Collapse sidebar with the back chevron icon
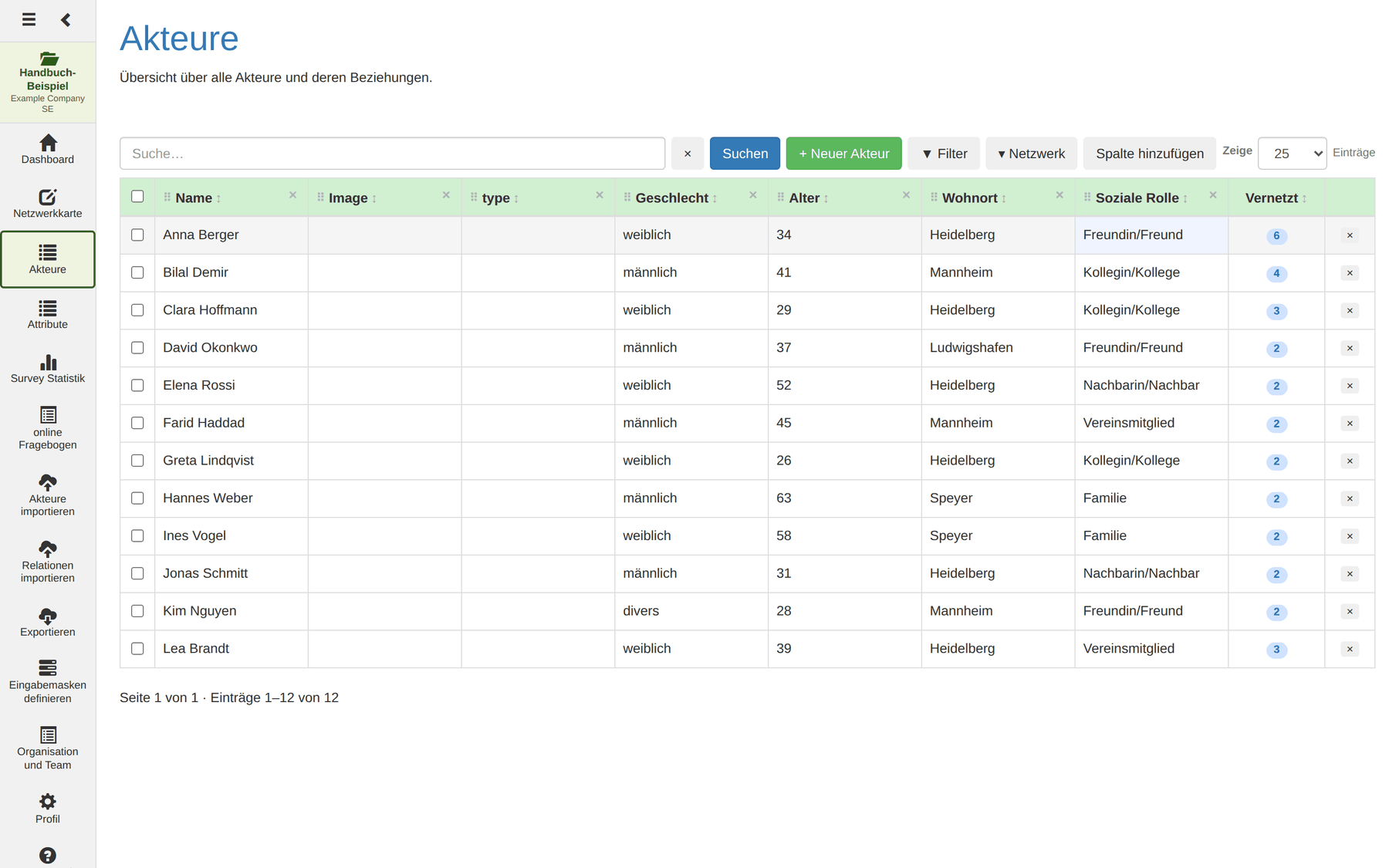 pos(66,19)
